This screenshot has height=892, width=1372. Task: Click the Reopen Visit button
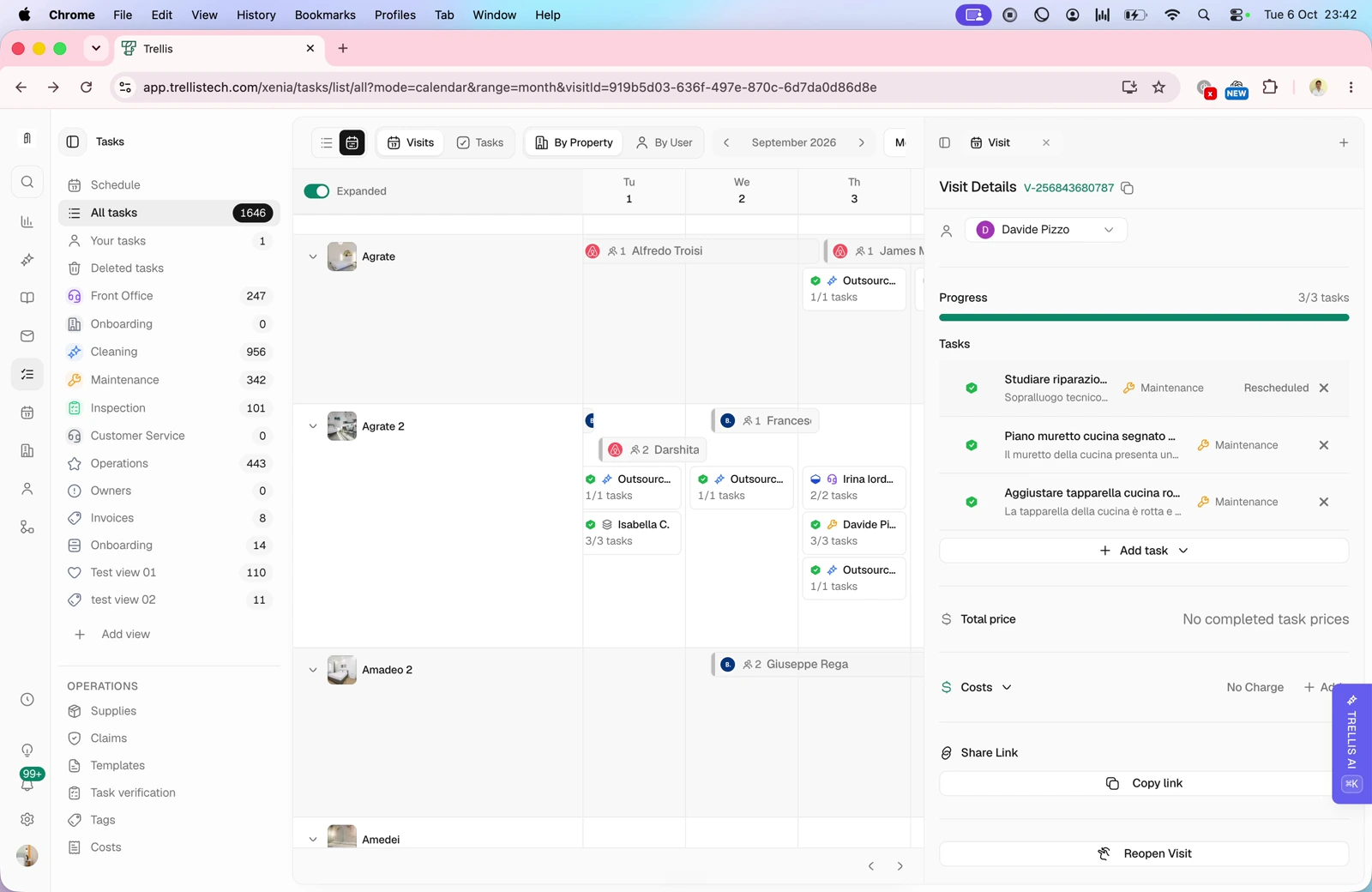tap(1144, 853)
